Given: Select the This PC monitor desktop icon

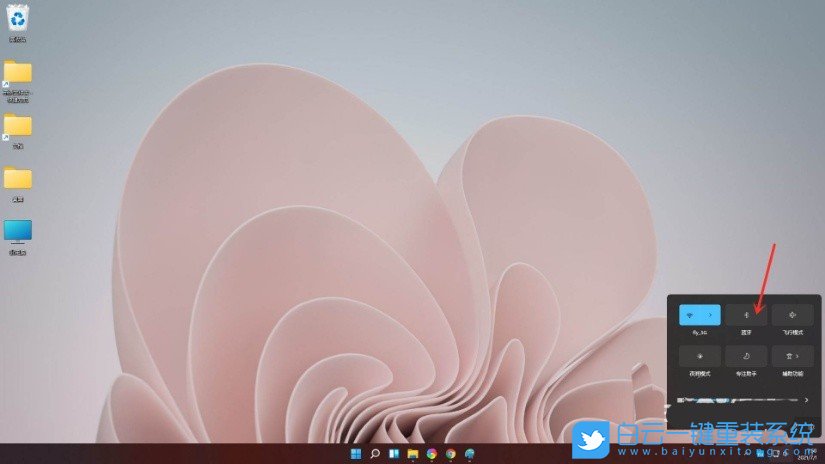Looking at the screenshot, I should 17,232.
